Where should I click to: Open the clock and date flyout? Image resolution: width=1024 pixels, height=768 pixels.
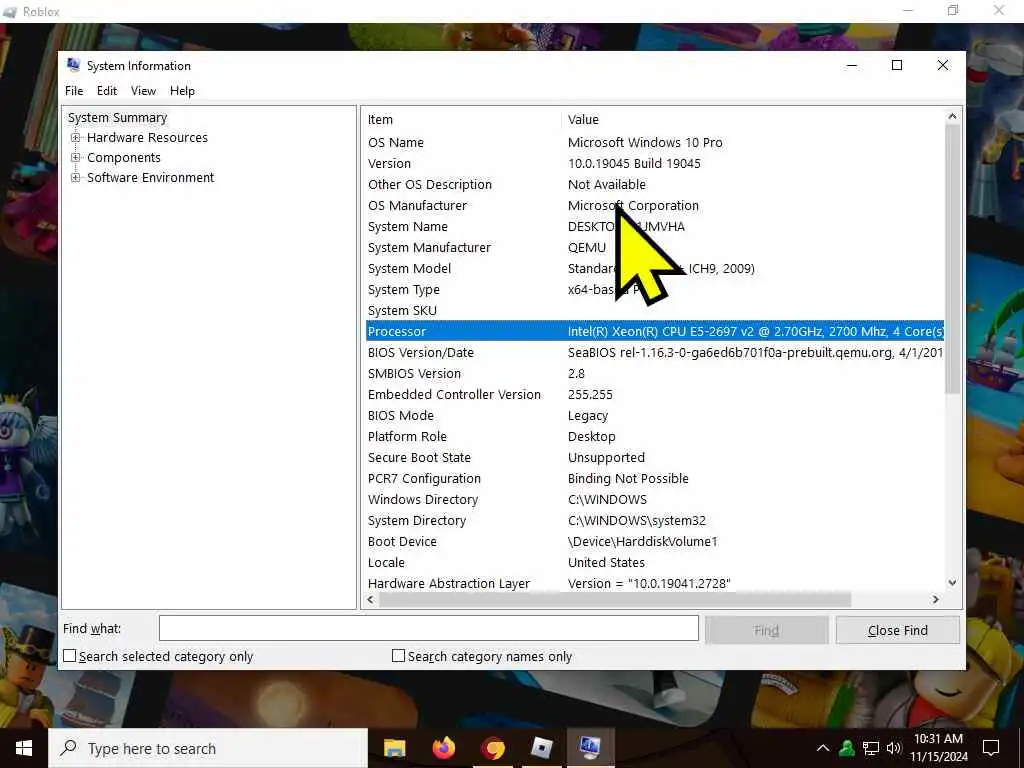pyautogui.click(x=939, y=748)
